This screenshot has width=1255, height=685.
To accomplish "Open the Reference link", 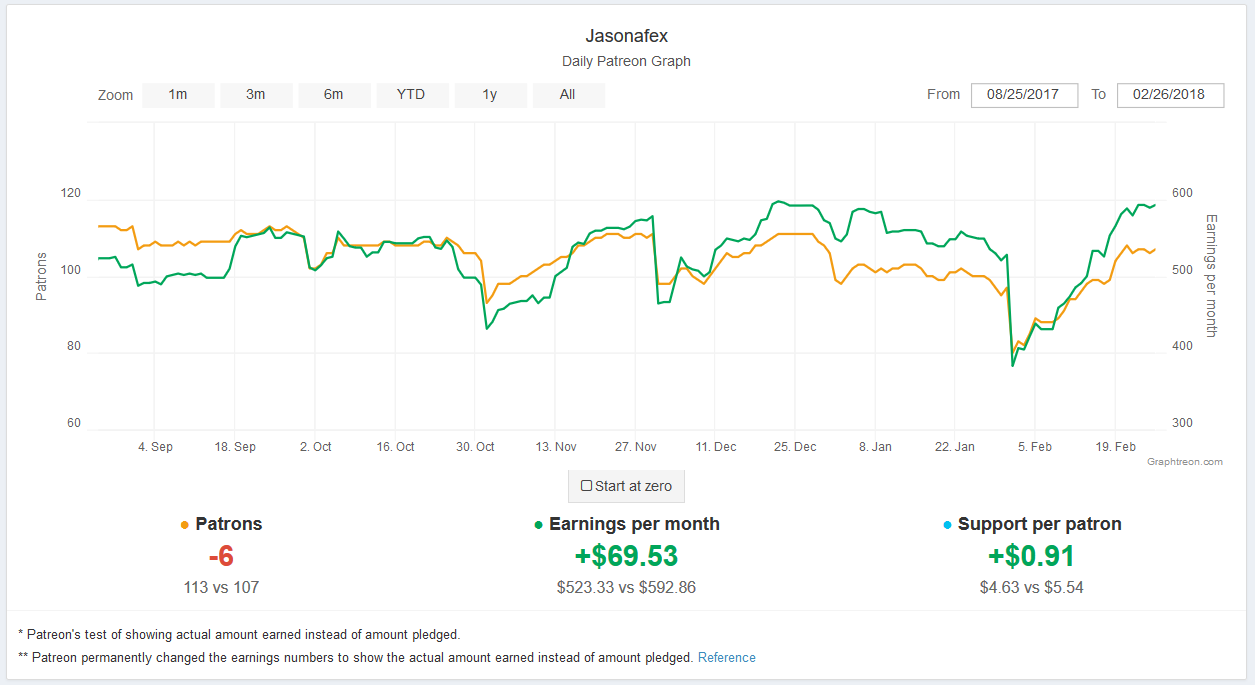I will point(727,657).
